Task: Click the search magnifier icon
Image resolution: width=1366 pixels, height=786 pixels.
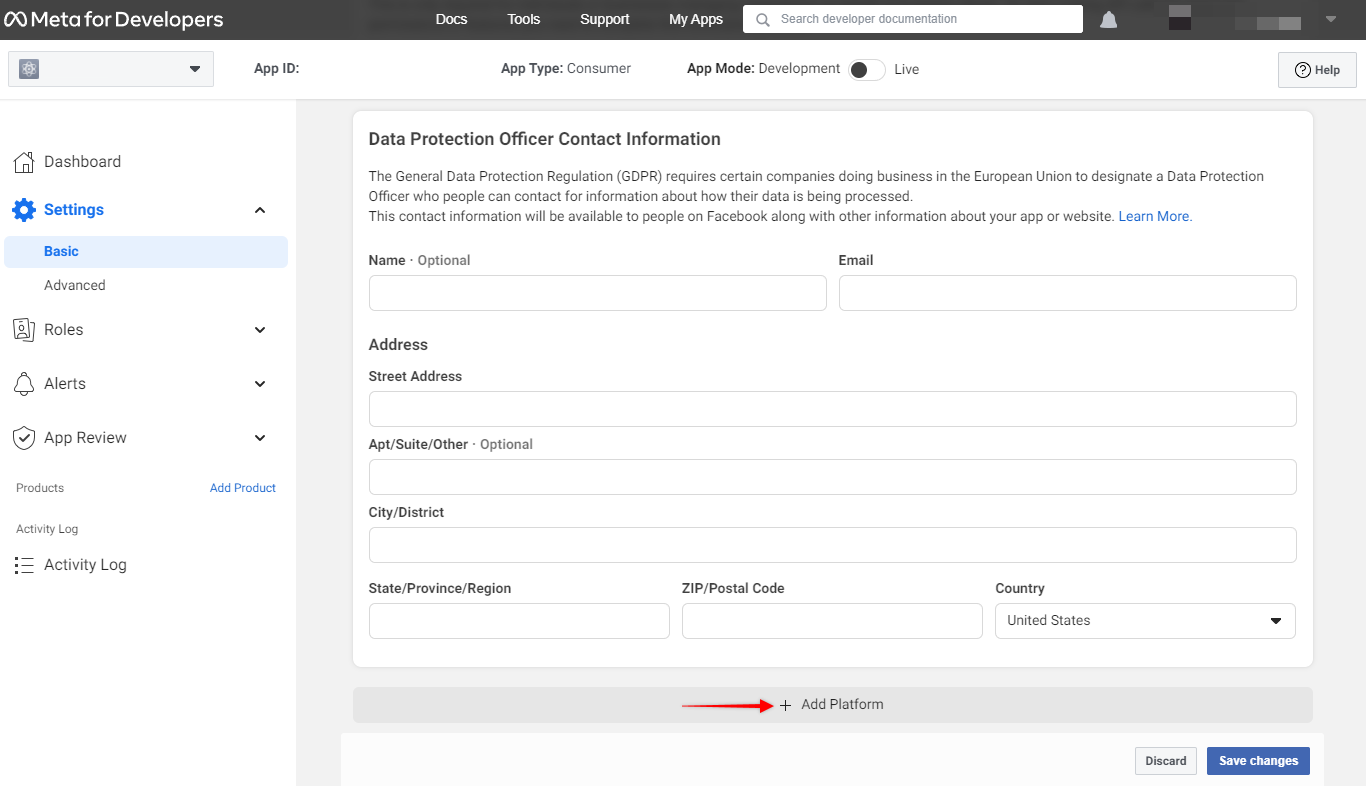Action: [763, 19]
